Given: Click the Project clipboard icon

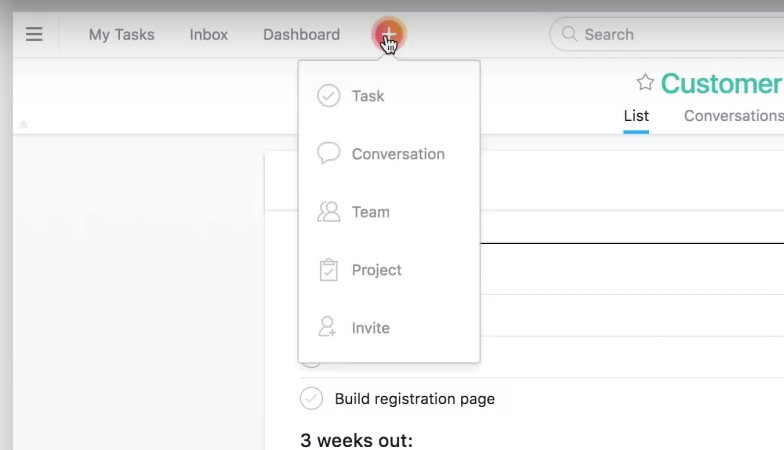Looking at the screenshot, I should (328, 270).
